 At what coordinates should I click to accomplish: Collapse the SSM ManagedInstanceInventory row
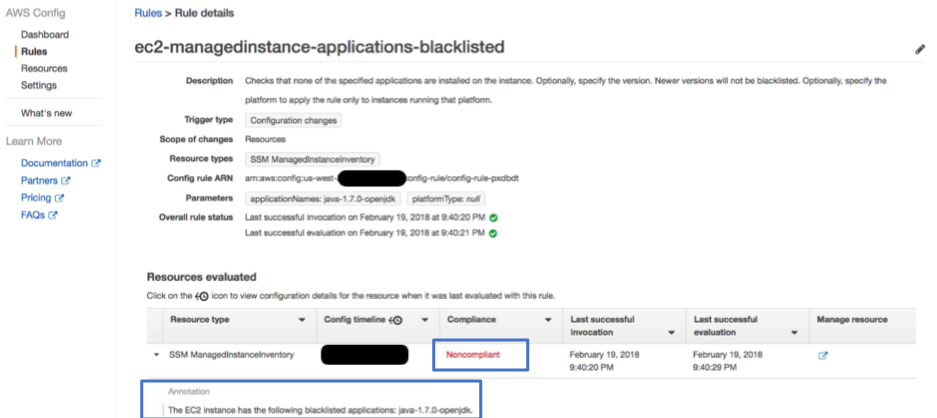(157, 355)
